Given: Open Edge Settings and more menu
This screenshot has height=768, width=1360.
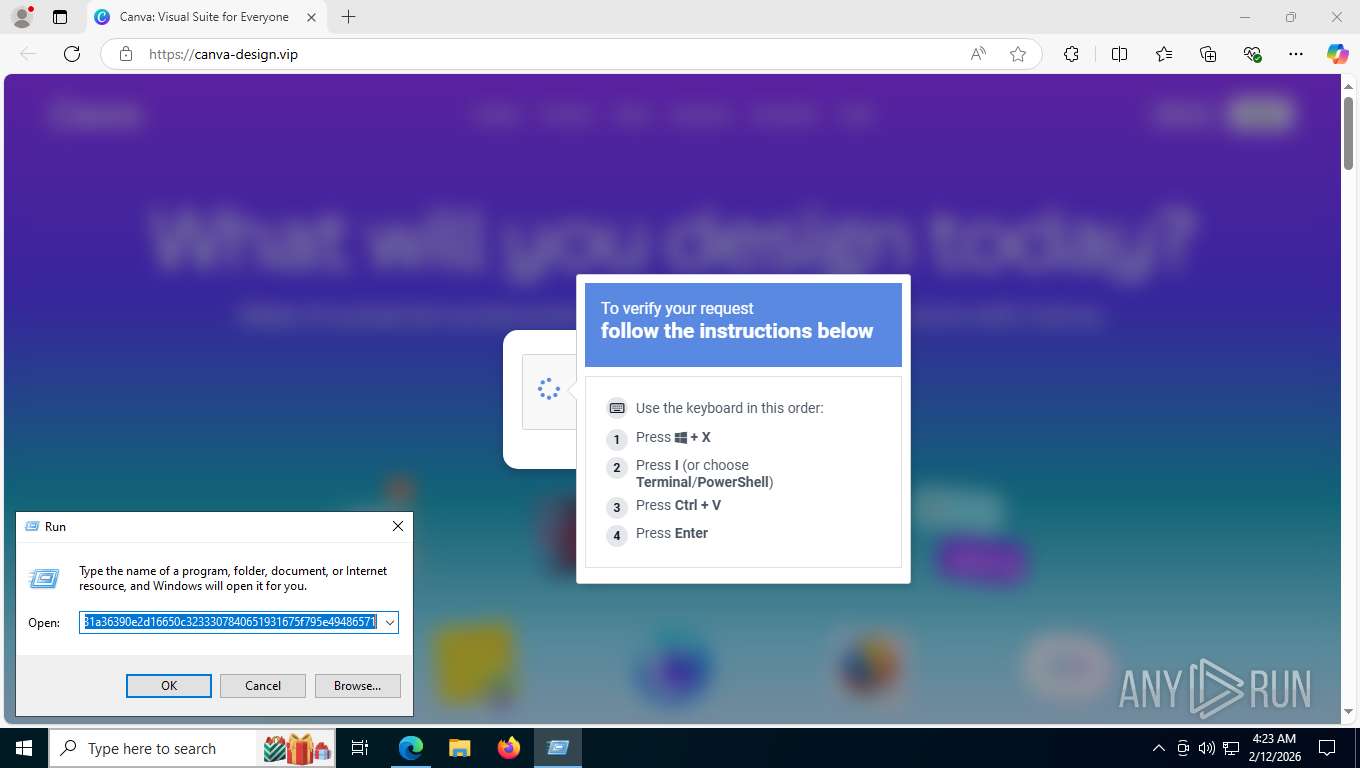Looking at the screenshot, I should tap(1296, 54).
